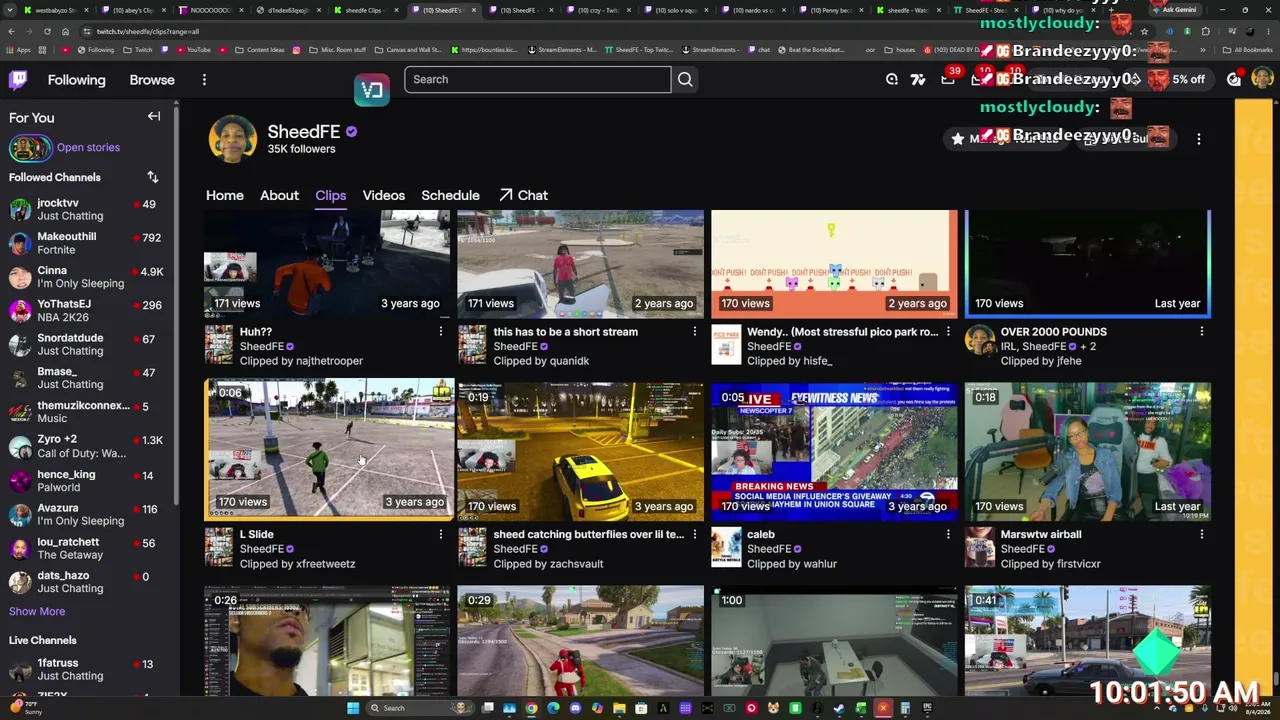Open Microsoft Edge from the taskbar

pyautogui.click(x=553, y=708)
